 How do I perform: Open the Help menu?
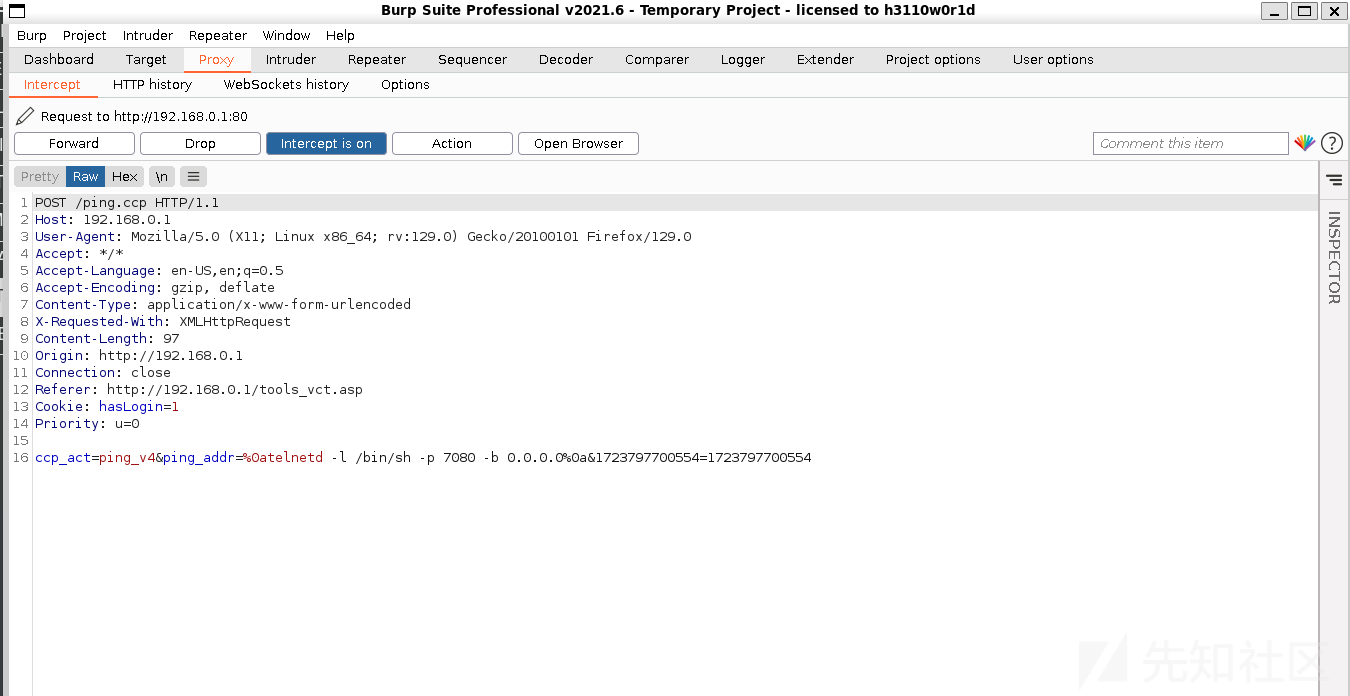[340, 35]
